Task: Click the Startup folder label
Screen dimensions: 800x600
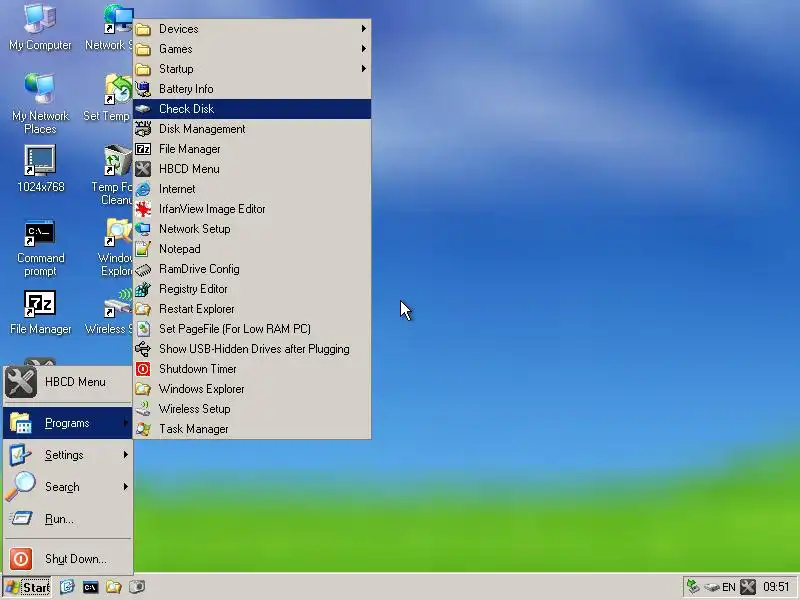Action: point(176,69)
